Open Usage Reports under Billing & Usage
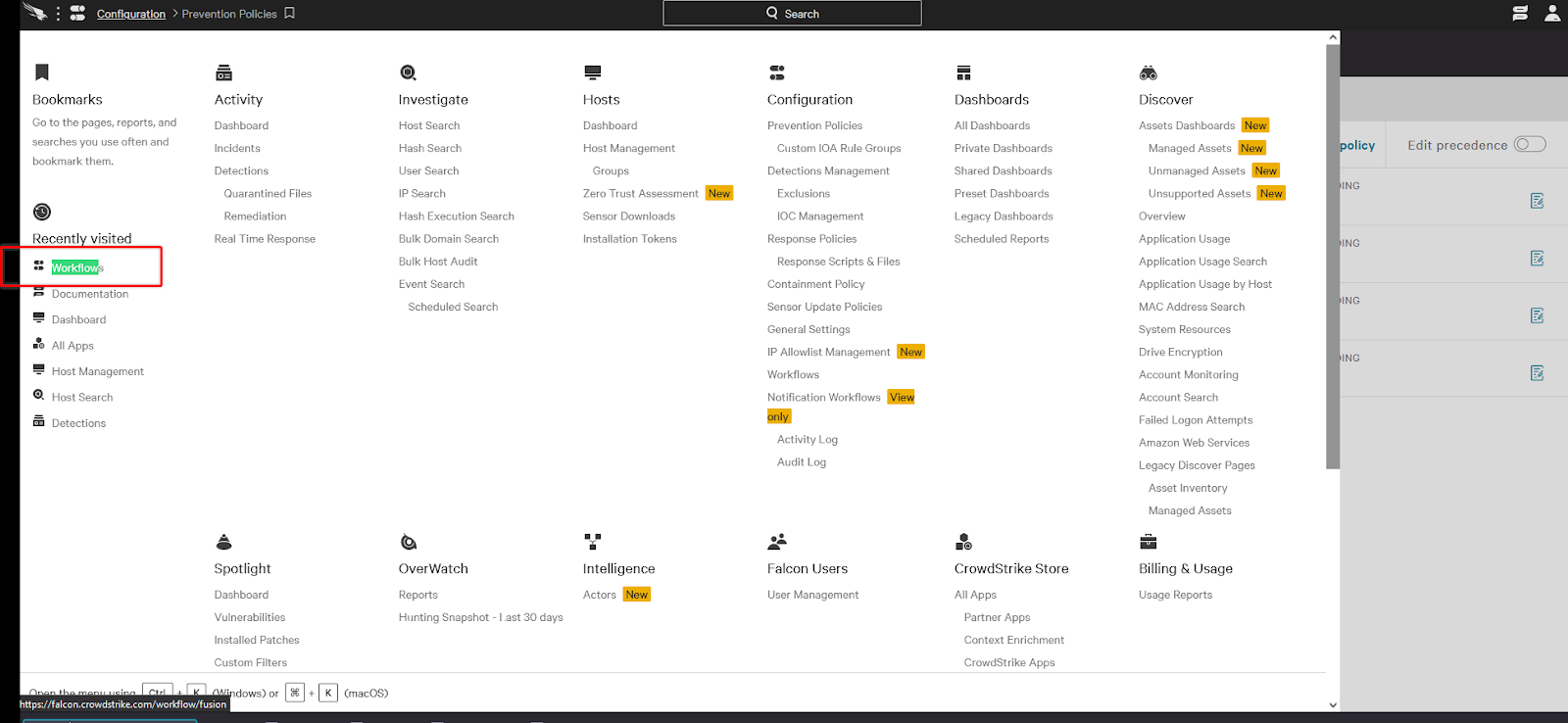Screen dimensions: 1568x723 [1176, 595]
